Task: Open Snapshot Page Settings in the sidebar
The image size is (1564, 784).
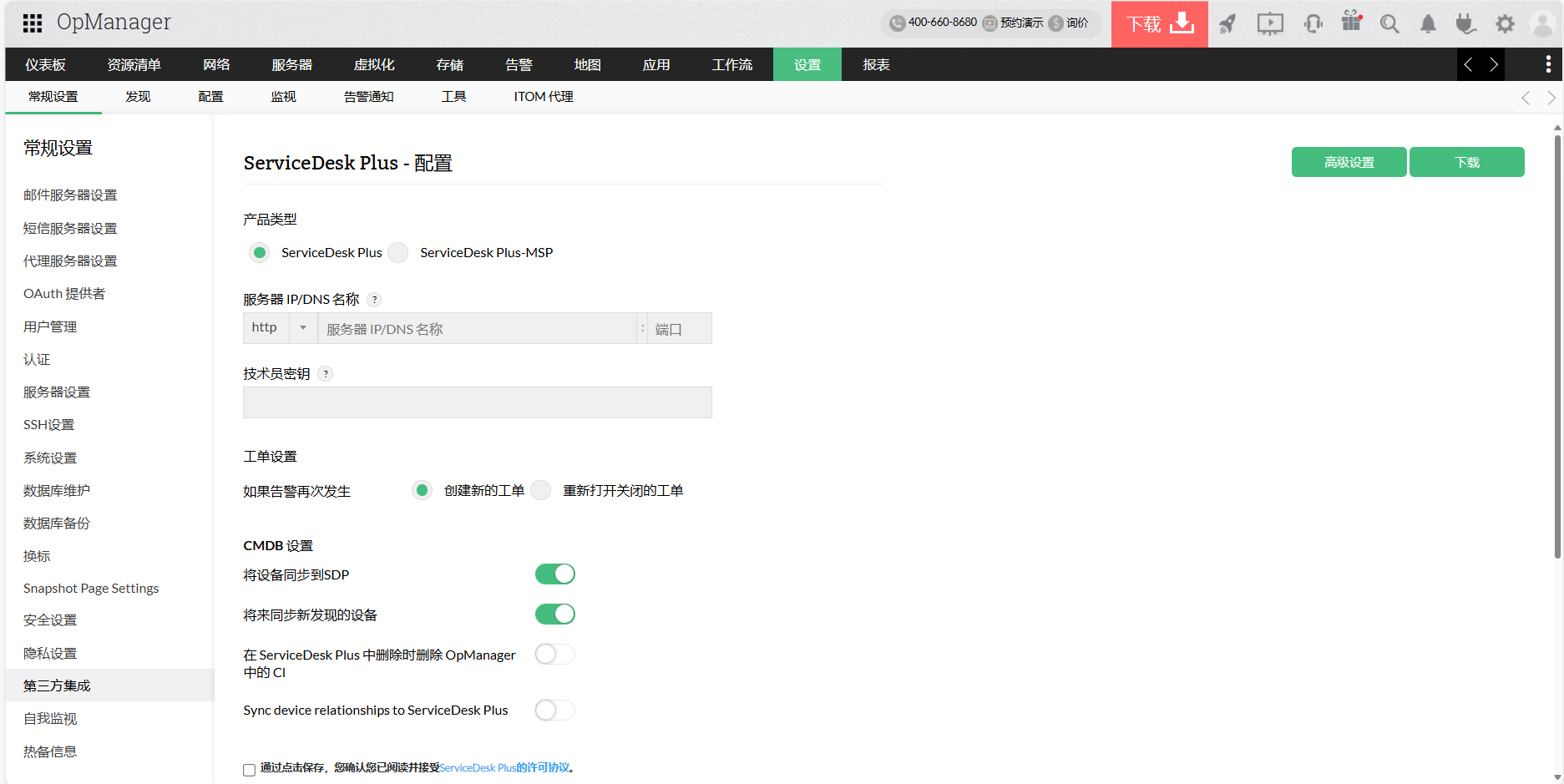Action: (91, 588)
